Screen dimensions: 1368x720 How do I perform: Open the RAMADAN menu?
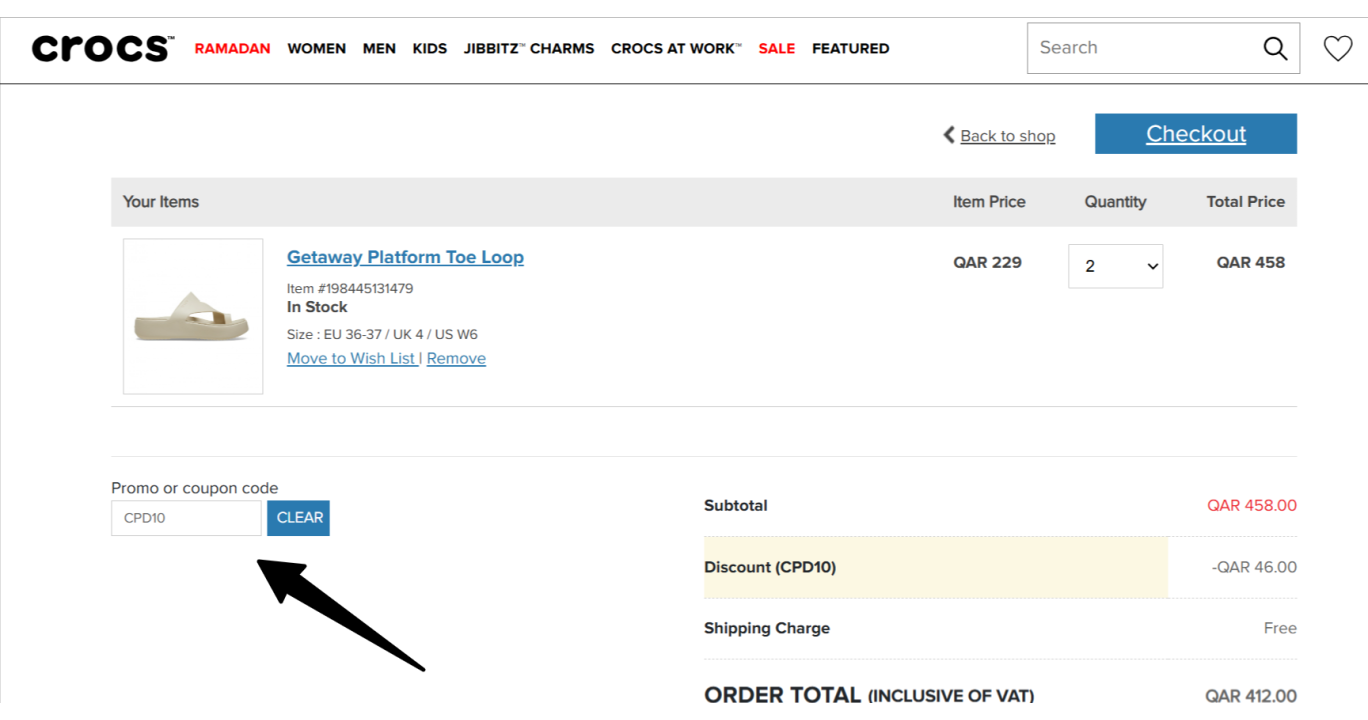point(232,48)
